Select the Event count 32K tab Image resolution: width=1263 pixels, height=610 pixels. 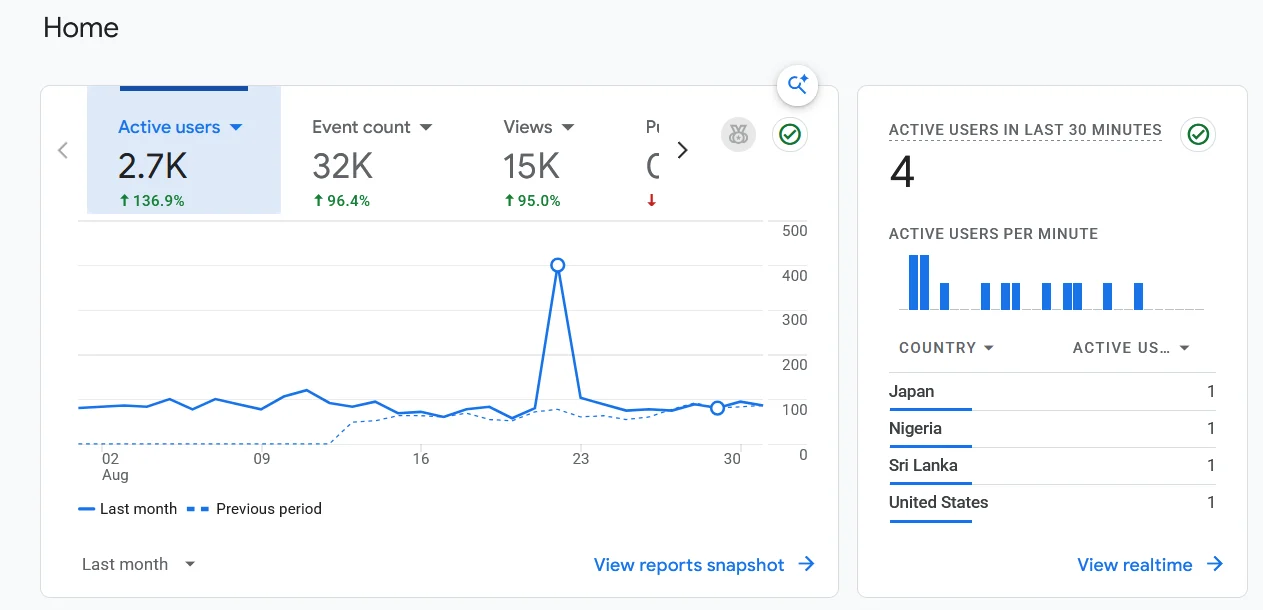[376, 150]
